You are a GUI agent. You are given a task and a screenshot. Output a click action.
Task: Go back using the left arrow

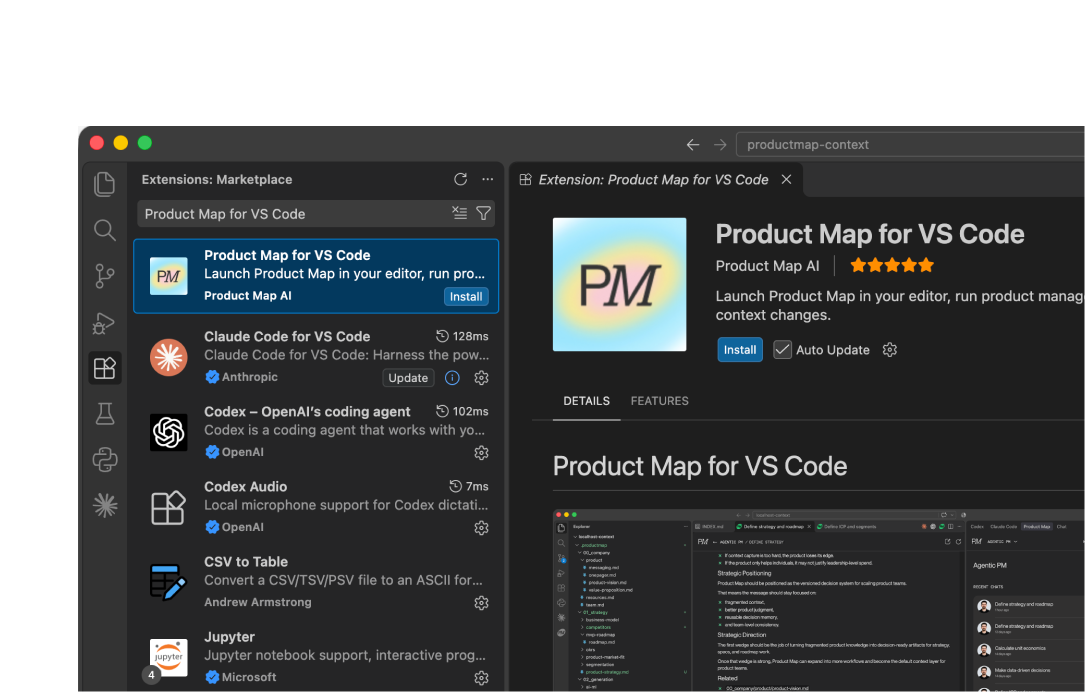(693, 145)
